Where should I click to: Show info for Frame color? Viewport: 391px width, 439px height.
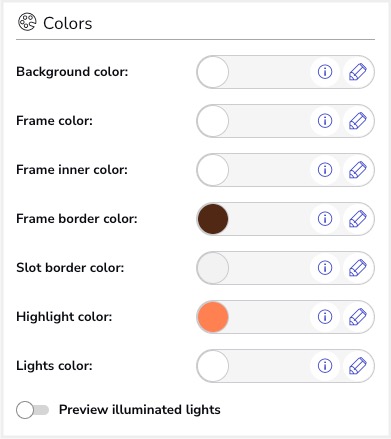click(x=325, y=121)
